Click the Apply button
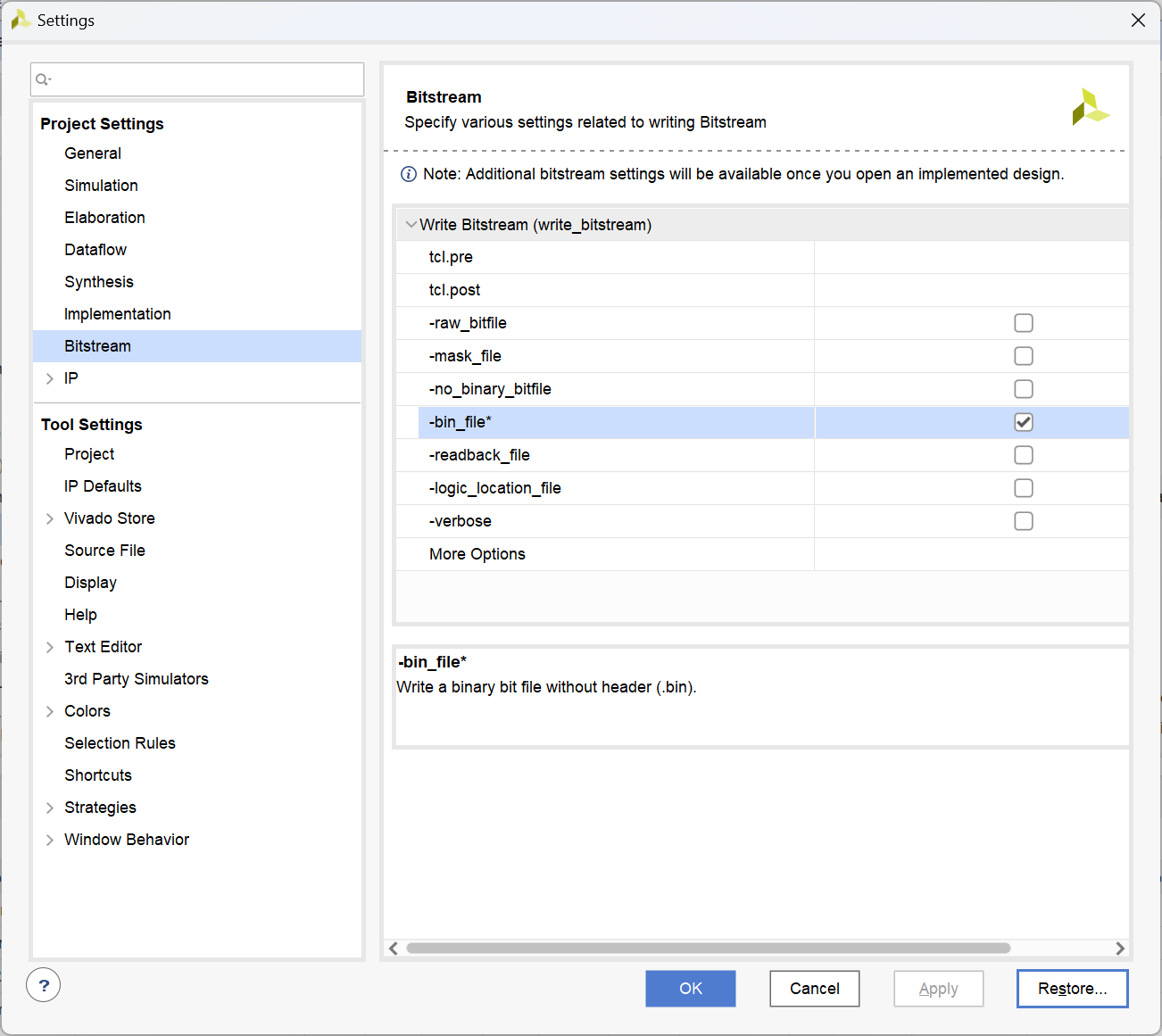The height and width of the screenshot is (1036, 1162). pos(939,989)
